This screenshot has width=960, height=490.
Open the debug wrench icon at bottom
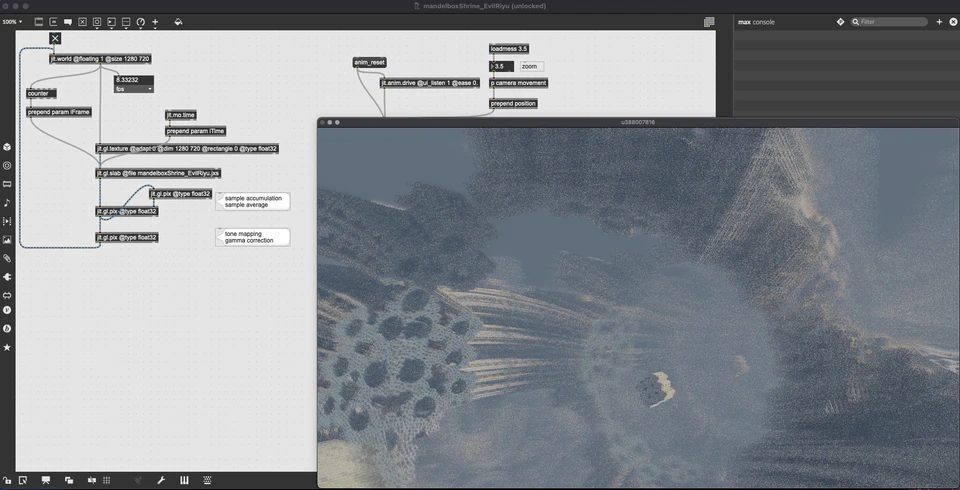[161, 480]
